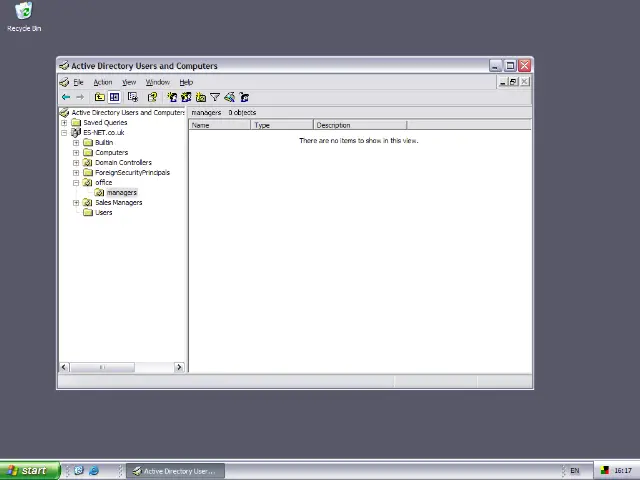Select the managers OU in the tree
Image resolution: width=640 pixels, height=480 pixels.
coord(122,192)
